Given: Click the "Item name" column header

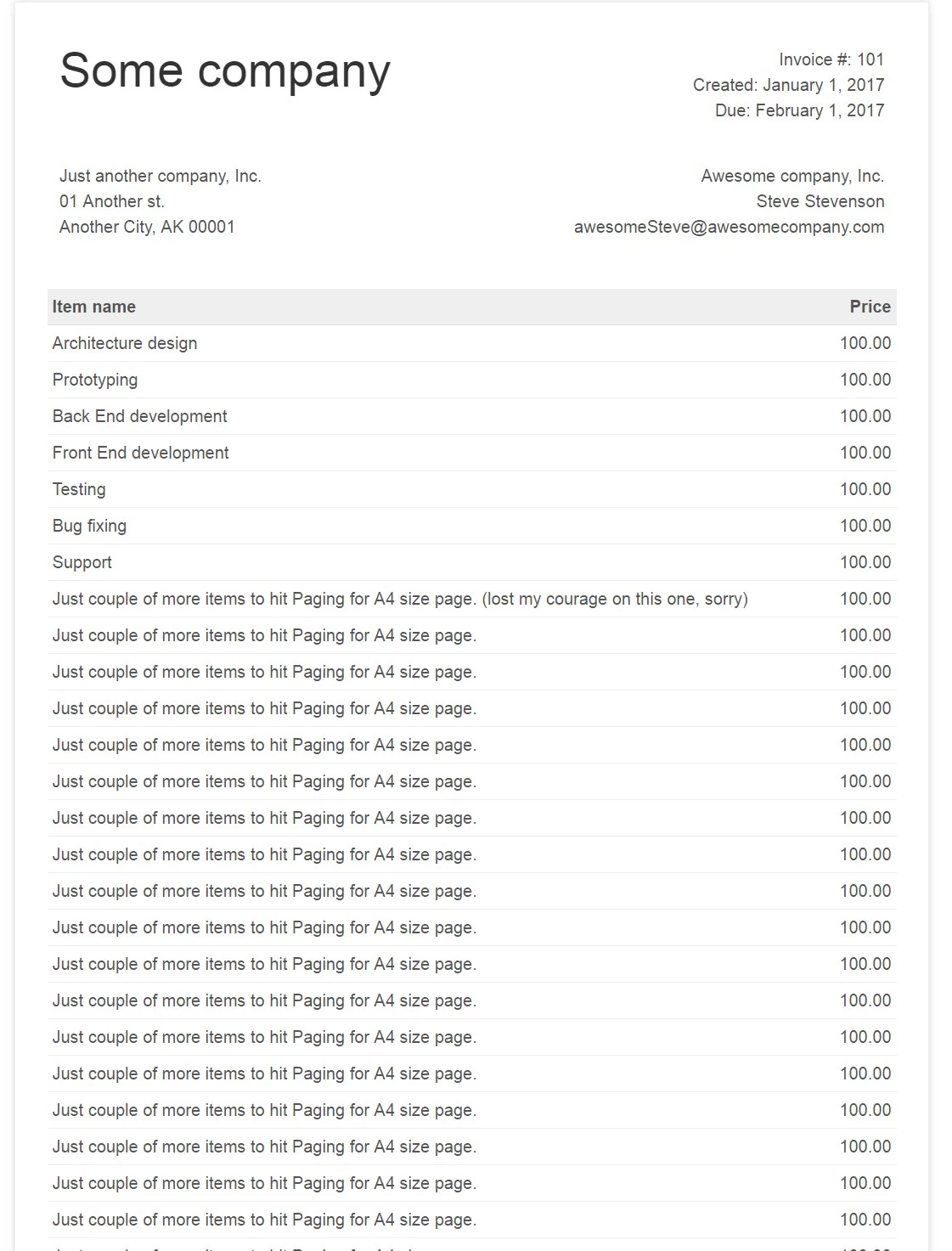Looking at the screenshot, I should point(94,307).
